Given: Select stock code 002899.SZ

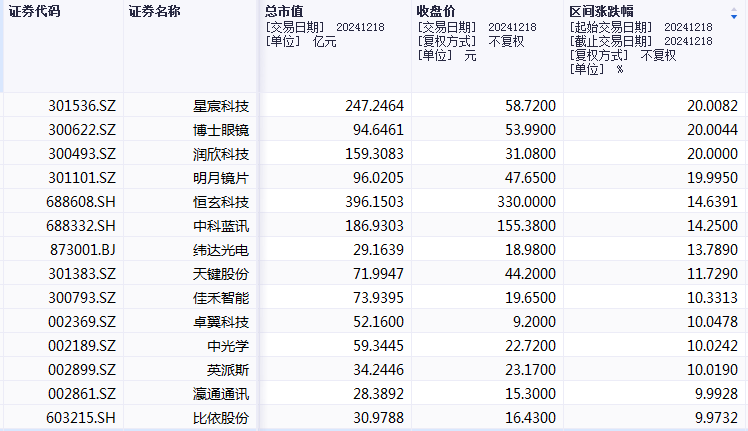Looking at the screenshot, I should (82, 370).
